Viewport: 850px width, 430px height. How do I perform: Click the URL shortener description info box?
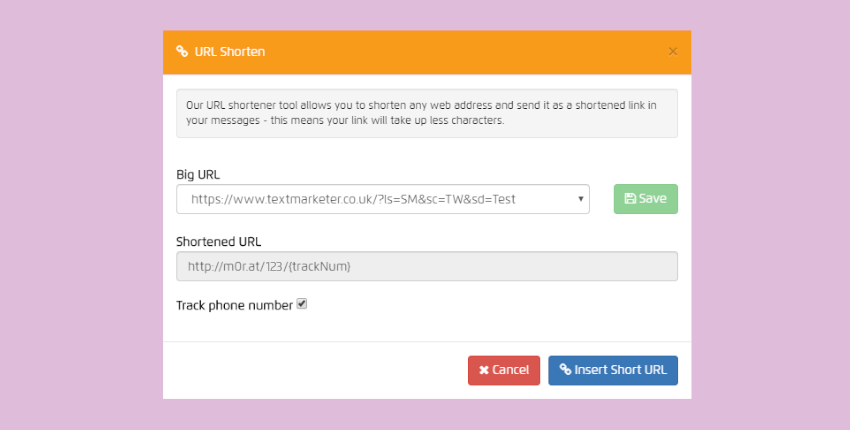pyautogui.click(x=427, y=113)
